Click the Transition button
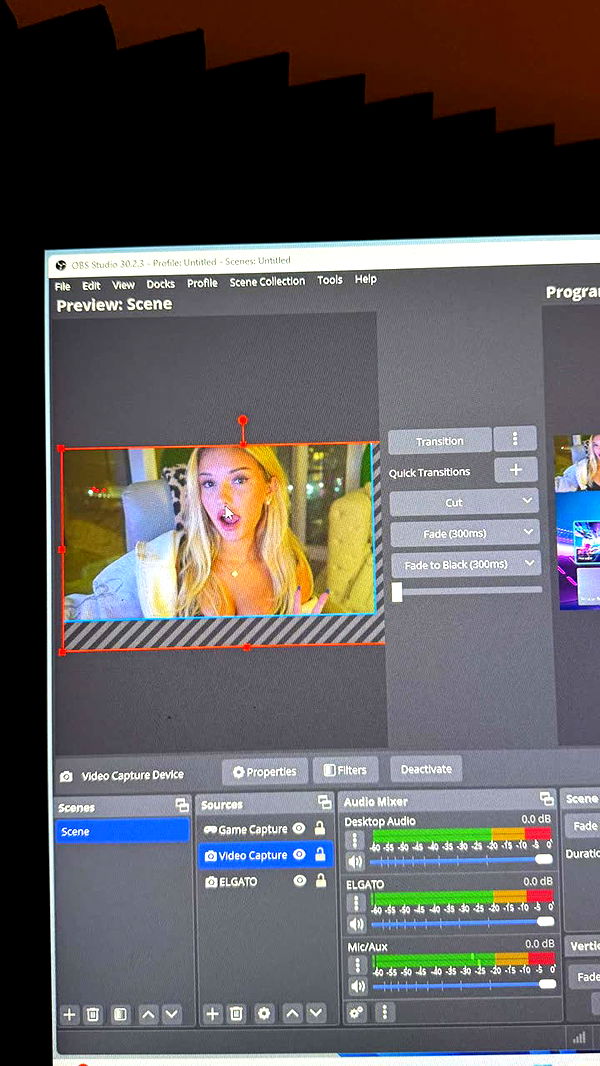600x1066 pixels. [x=440, y=441]
